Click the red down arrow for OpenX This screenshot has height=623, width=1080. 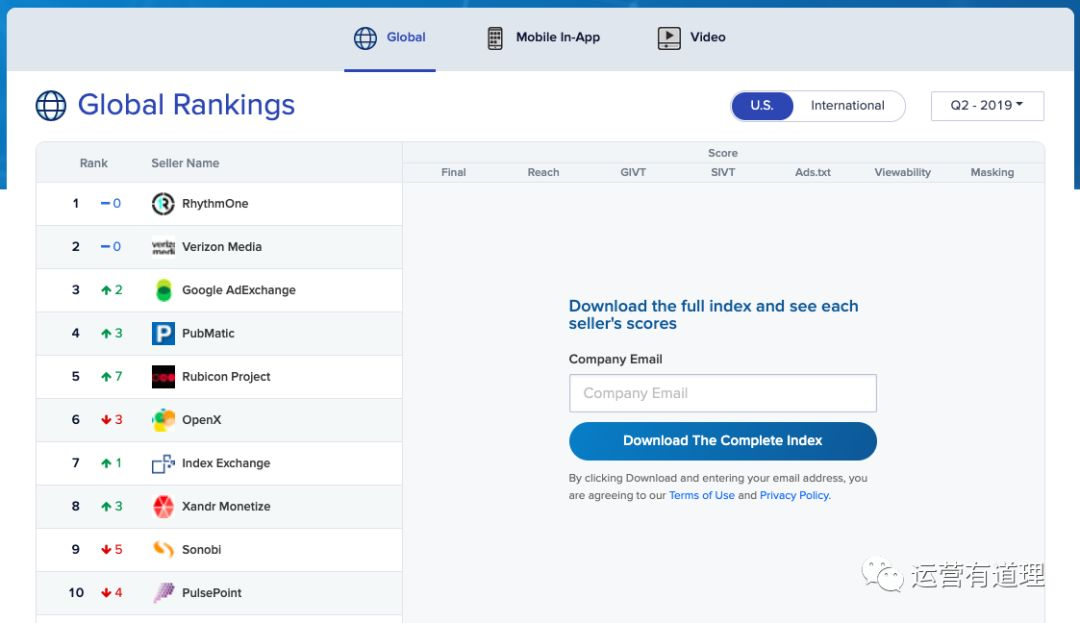point(106,420)
